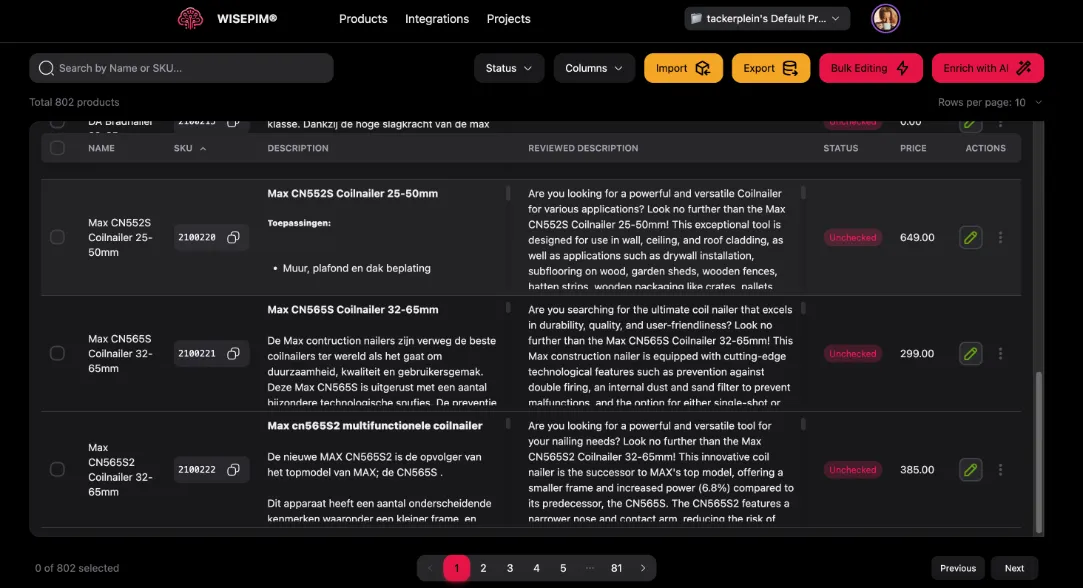Navigate to the Integrations menu item
Image resolution: width=1083 pixels, height=588 pixels.
click(x=437, y=18)
